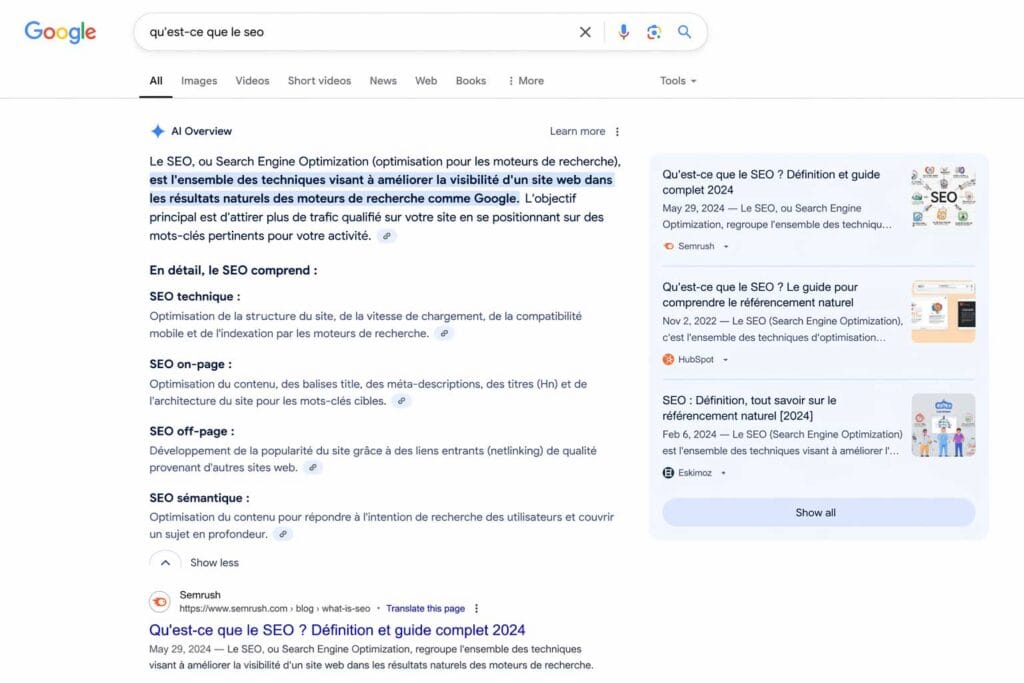Click the 'SEO off-page :' heading
Screen dimensions: 1024x683
191,432
